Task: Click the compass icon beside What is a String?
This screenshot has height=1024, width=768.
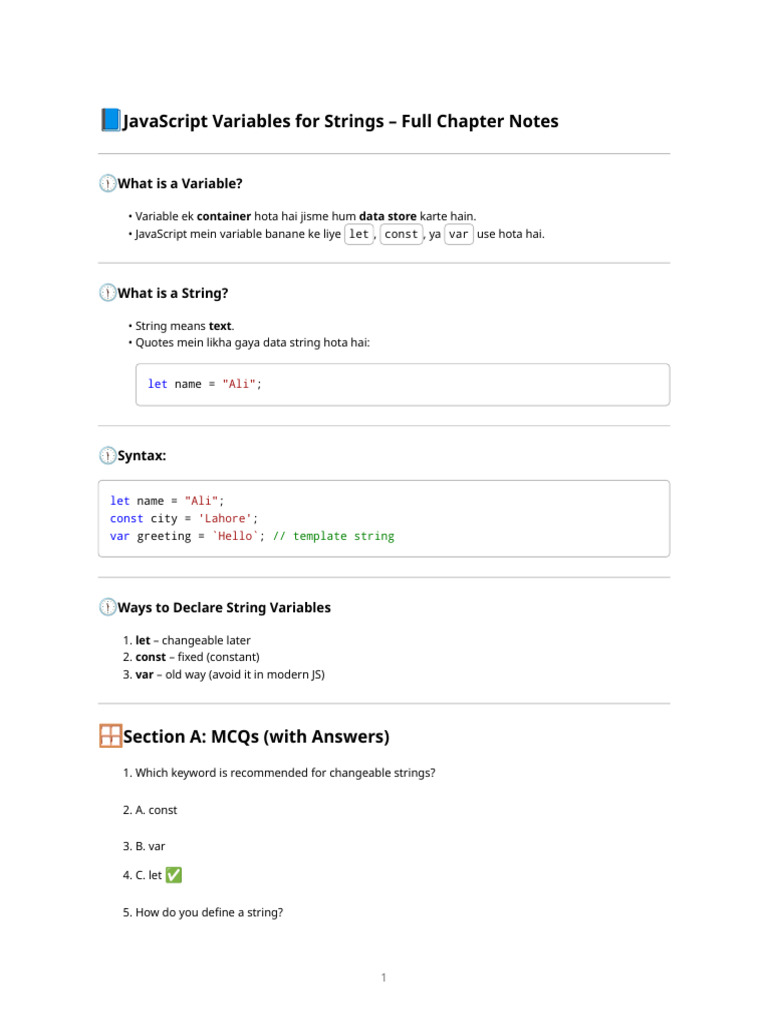Action: (x=107, y=293)
